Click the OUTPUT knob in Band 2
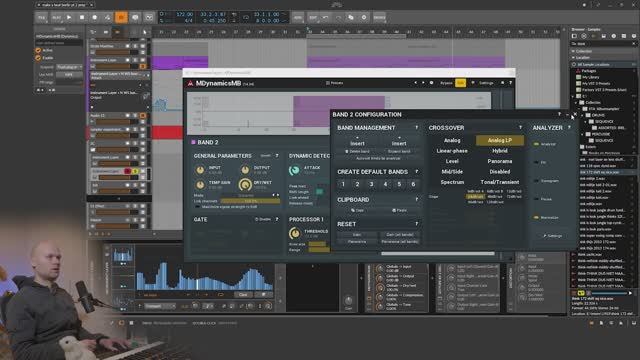Image resolution: width=640 pixels, height=360 pixels. pyautogui.click(x=245, y=170)
